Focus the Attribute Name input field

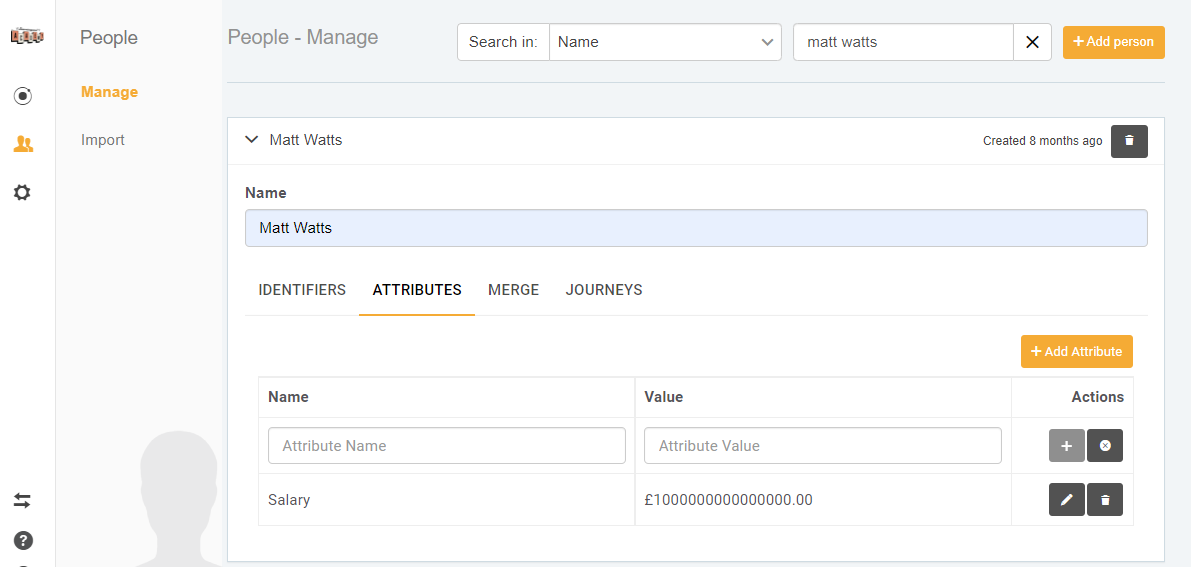[x=446, y=446]
